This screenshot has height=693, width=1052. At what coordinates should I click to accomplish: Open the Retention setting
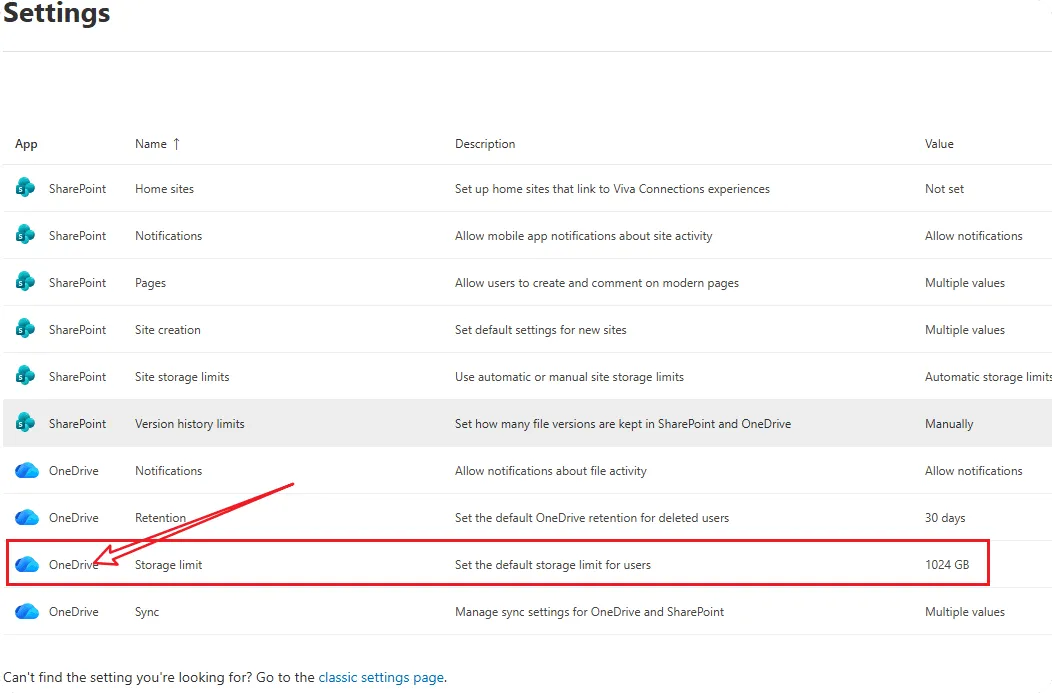pyautogui.click(x=160, y=518)
